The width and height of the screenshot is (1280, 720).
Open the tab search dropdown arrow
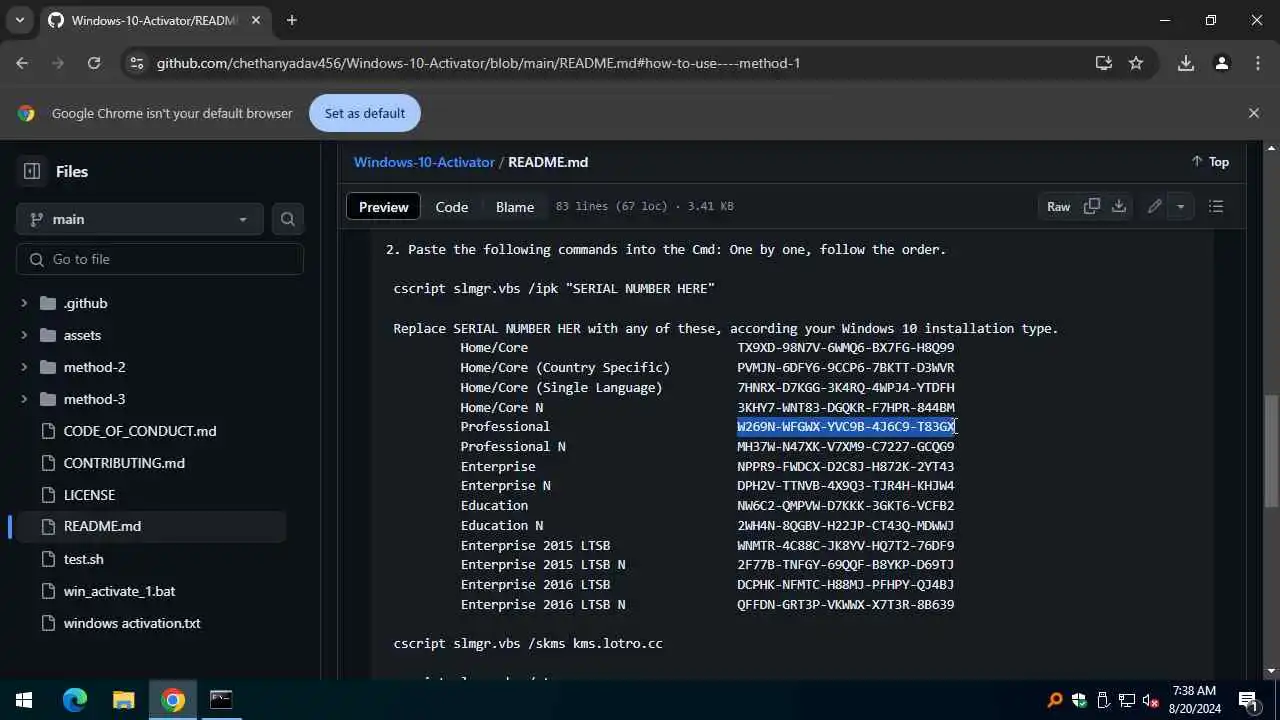(19, 20)
